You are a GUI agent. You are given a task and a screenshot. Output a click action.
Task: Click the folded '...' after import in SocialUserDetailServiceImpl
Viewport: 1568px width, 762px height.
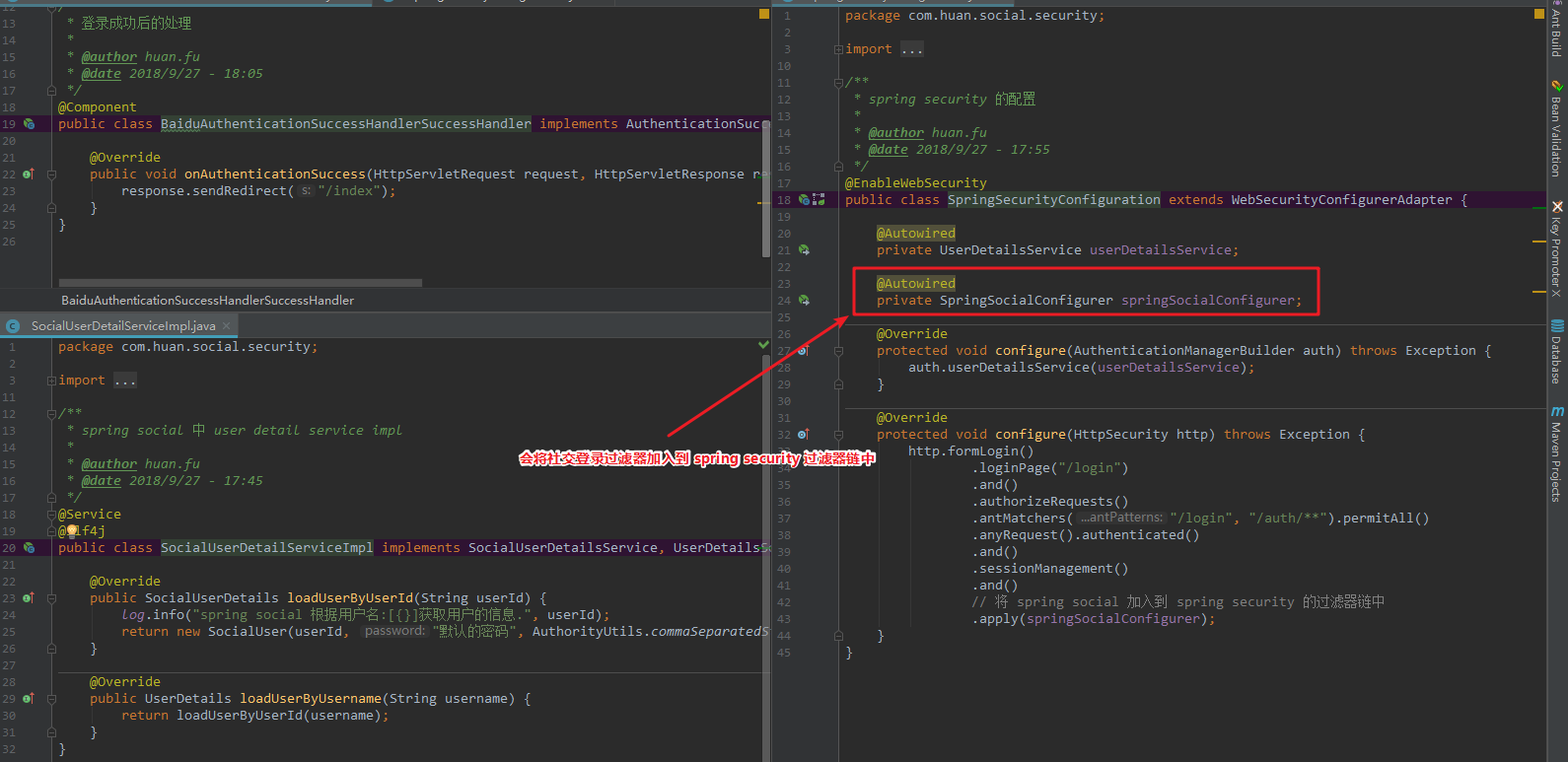[125, 381]
